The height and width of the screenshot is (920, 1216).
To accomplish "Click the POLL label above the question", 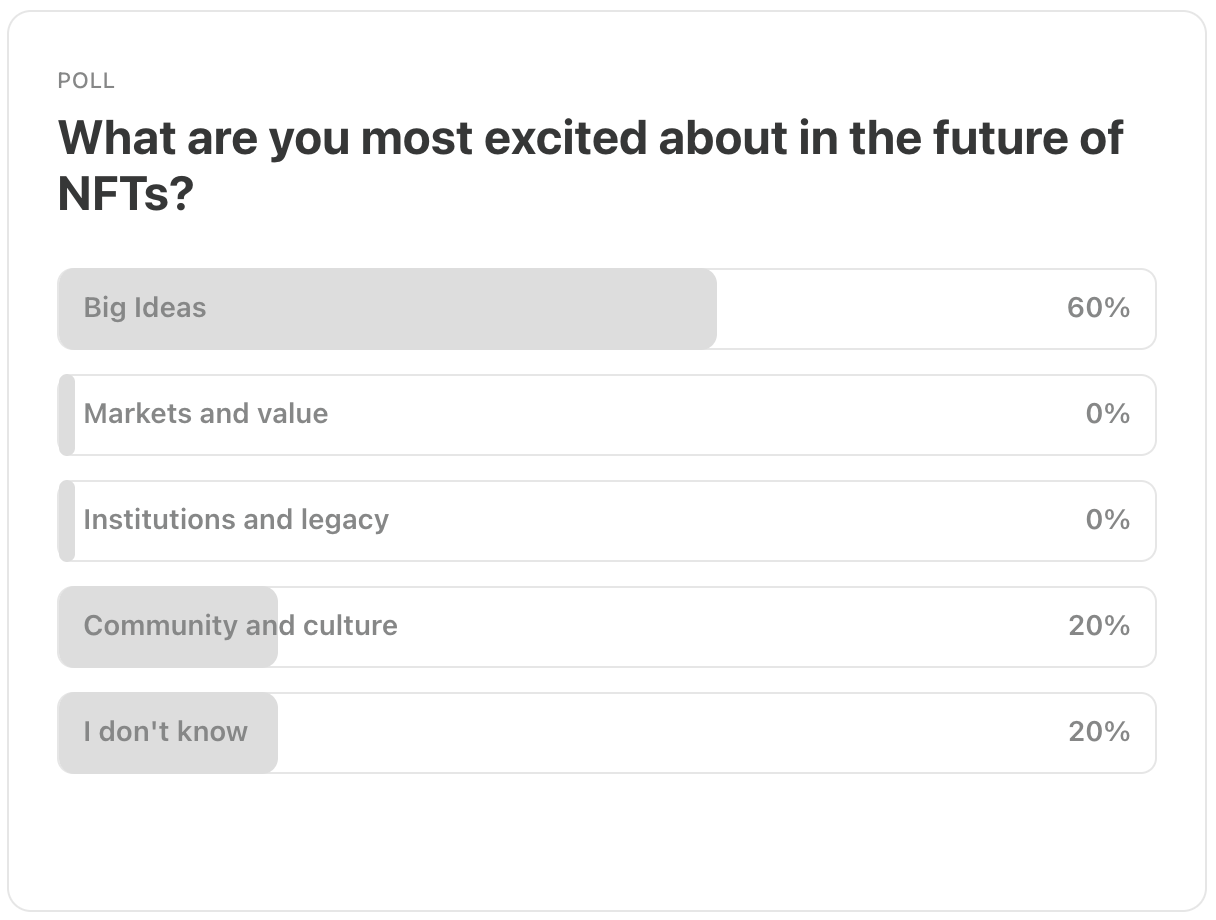I will tap(86, 81).
